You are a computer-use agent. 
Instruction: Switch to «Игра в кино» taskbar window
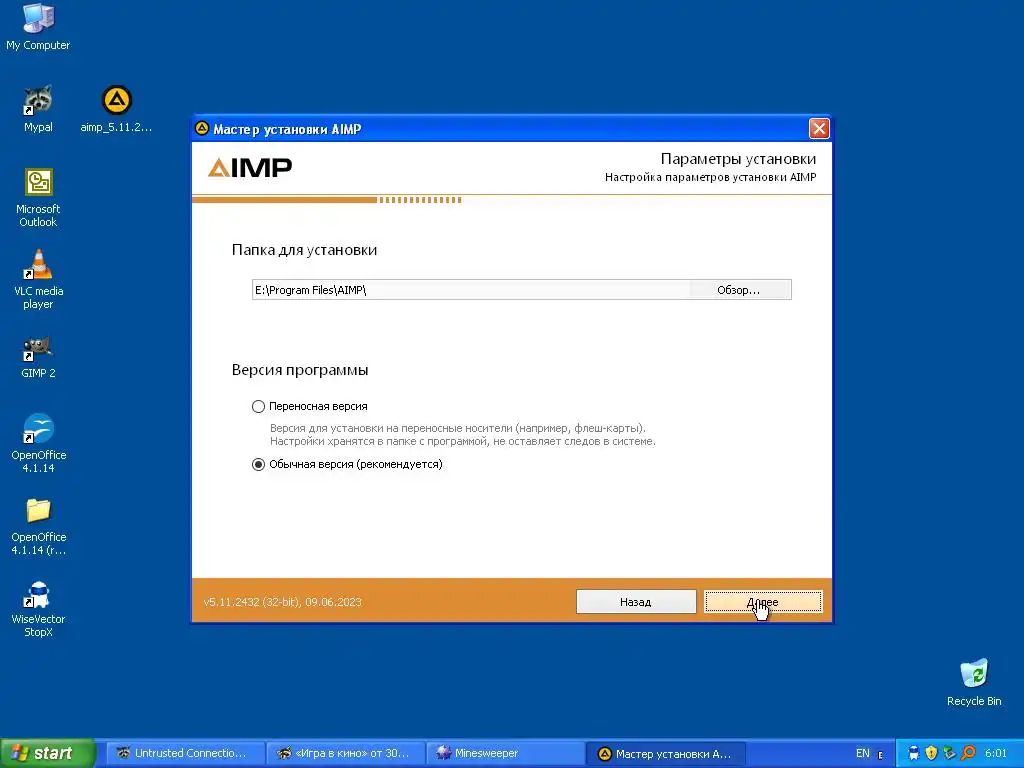point(346,753)
